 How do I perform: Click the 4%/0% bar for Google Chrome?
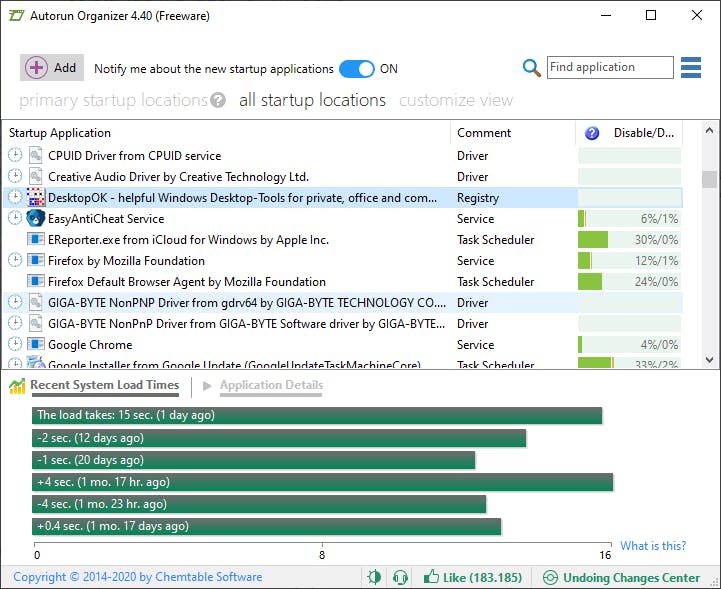point(629,345)
